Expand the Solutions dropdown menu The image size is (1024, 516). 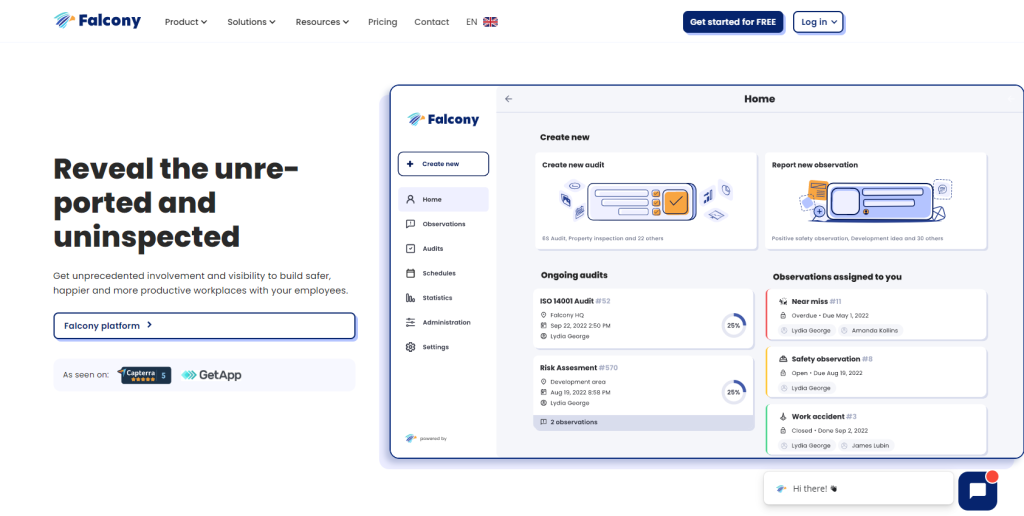(251, 22)
